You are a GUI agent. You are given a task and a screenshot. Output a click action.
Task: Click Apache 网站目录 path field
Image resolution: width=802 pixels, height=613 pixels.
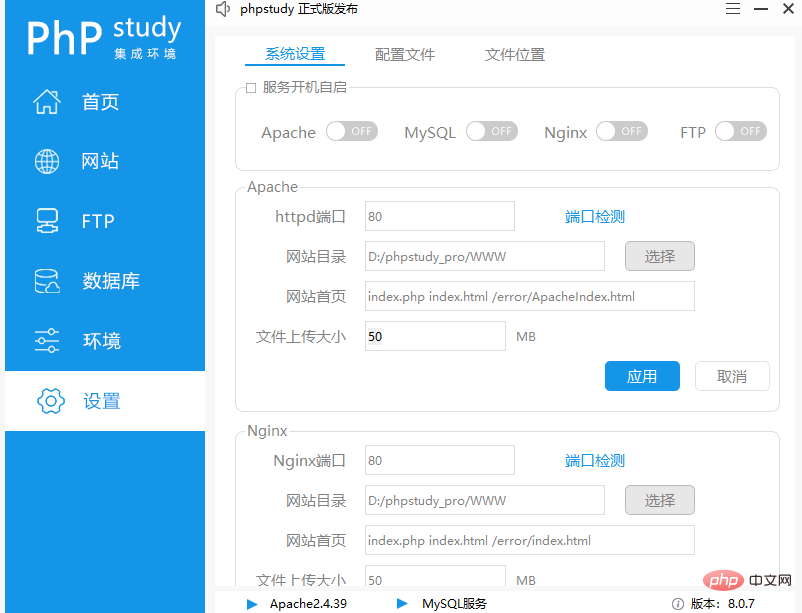pyautogui.click(x=485, y=256)
